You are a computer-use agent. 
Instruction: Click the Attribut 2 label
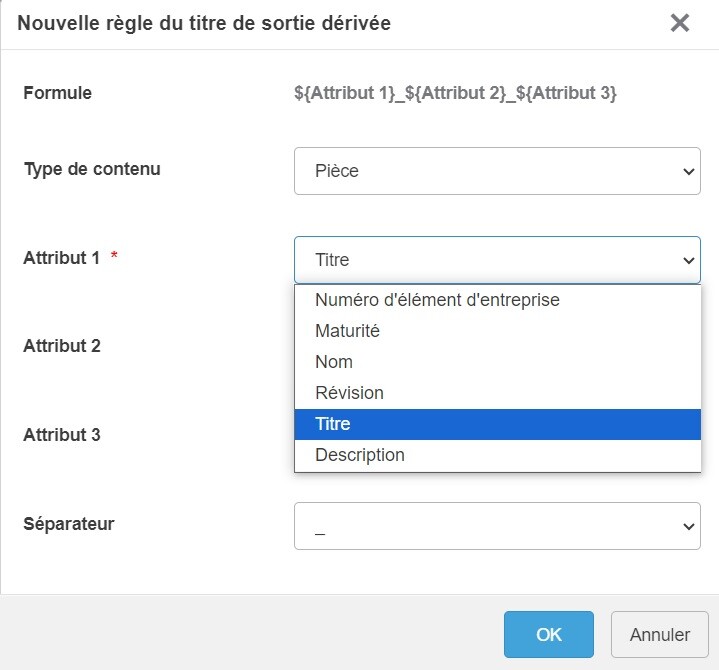(62, 347)
